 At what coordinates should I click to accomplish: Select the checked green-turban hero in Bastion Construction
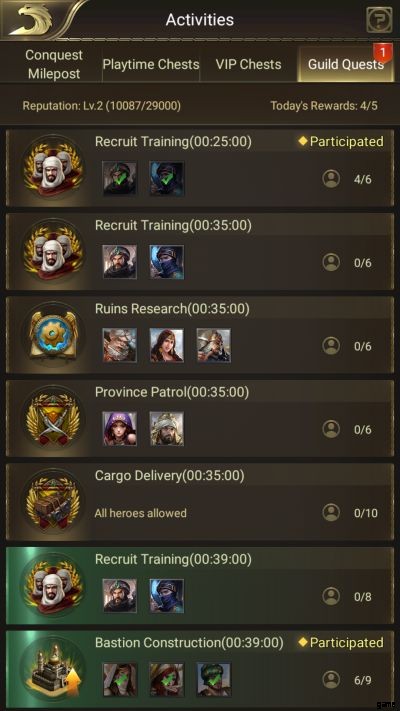tap(214, 679)
